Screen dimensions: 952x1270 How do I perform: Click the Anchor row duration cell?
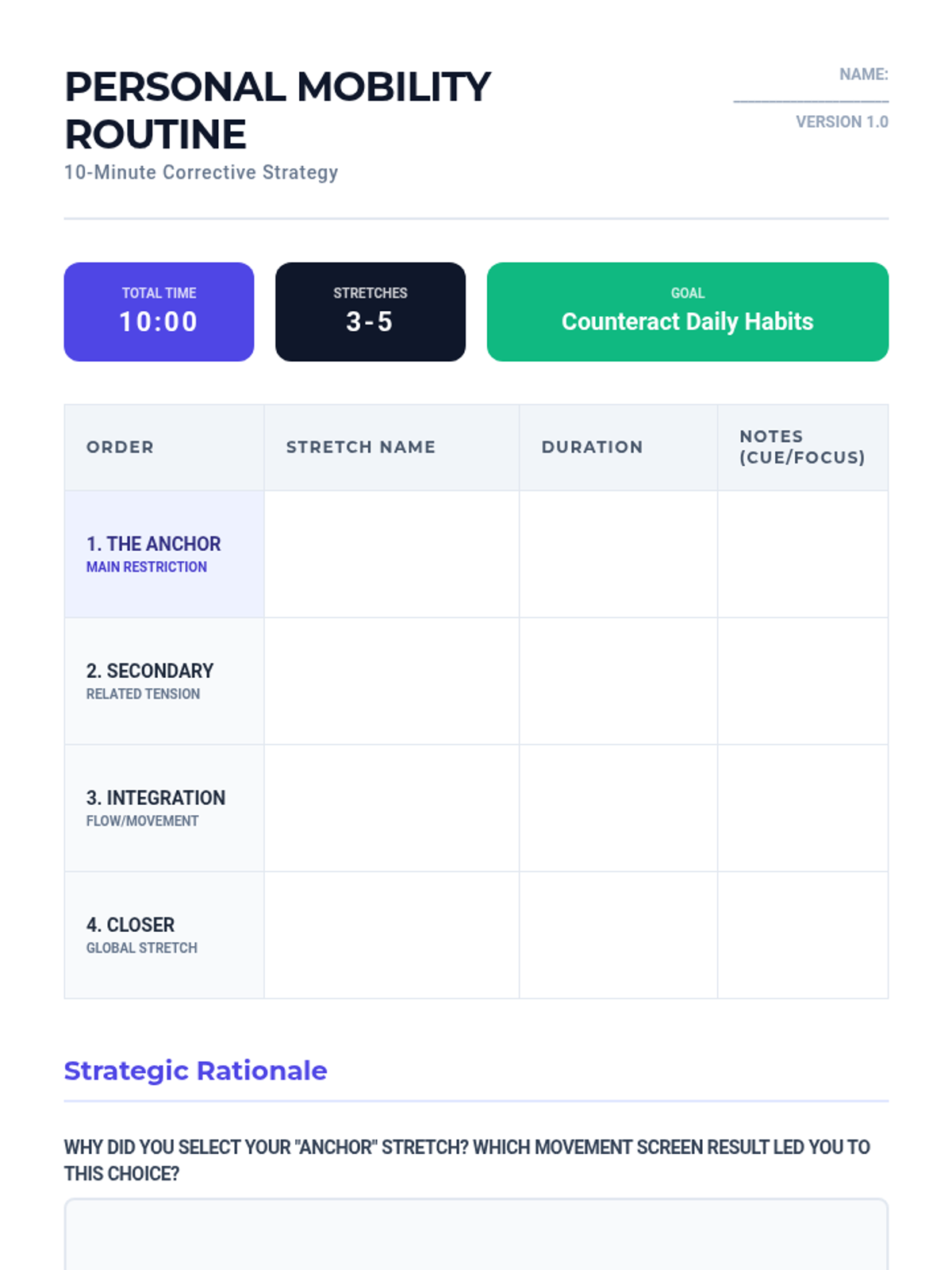619,554
